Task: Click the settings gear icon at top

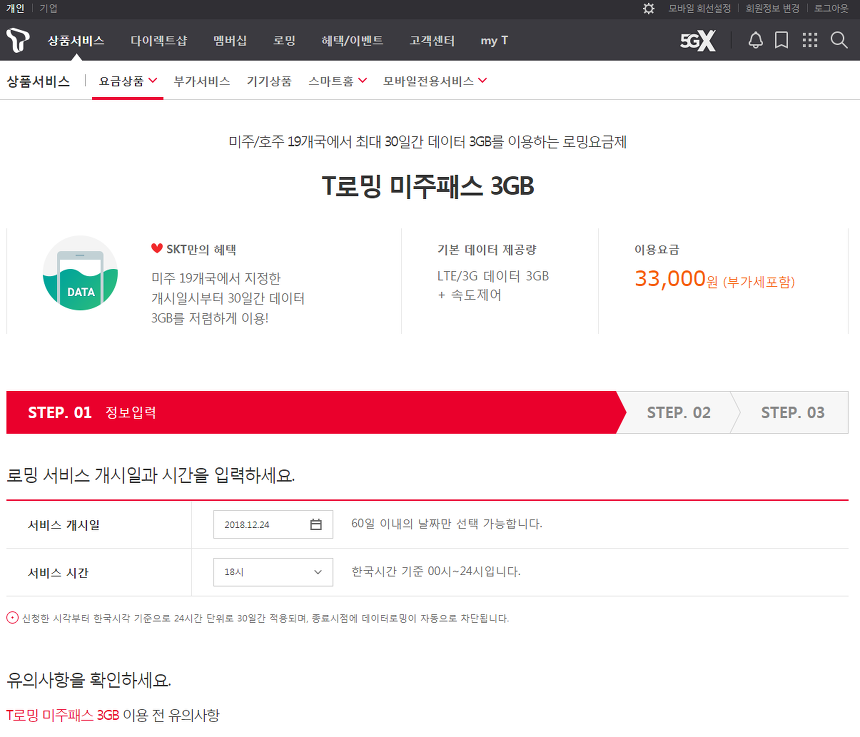Action: tap(649, 8)
